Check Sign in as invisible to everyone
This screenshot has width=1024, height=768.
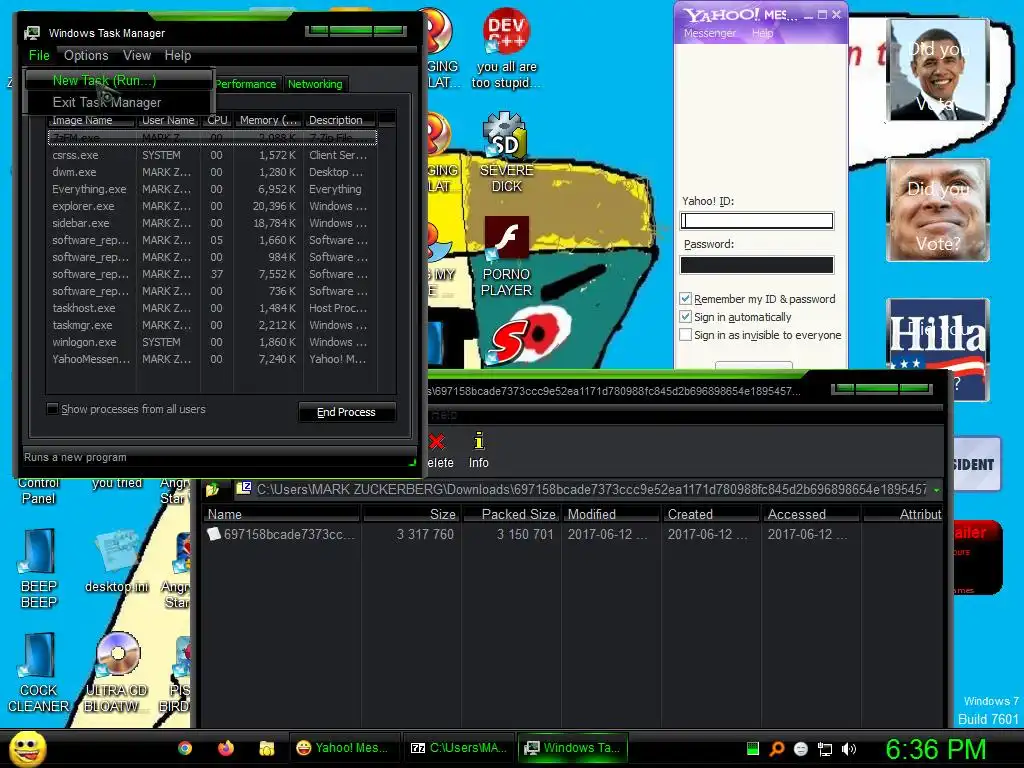[x=685, y=334]
